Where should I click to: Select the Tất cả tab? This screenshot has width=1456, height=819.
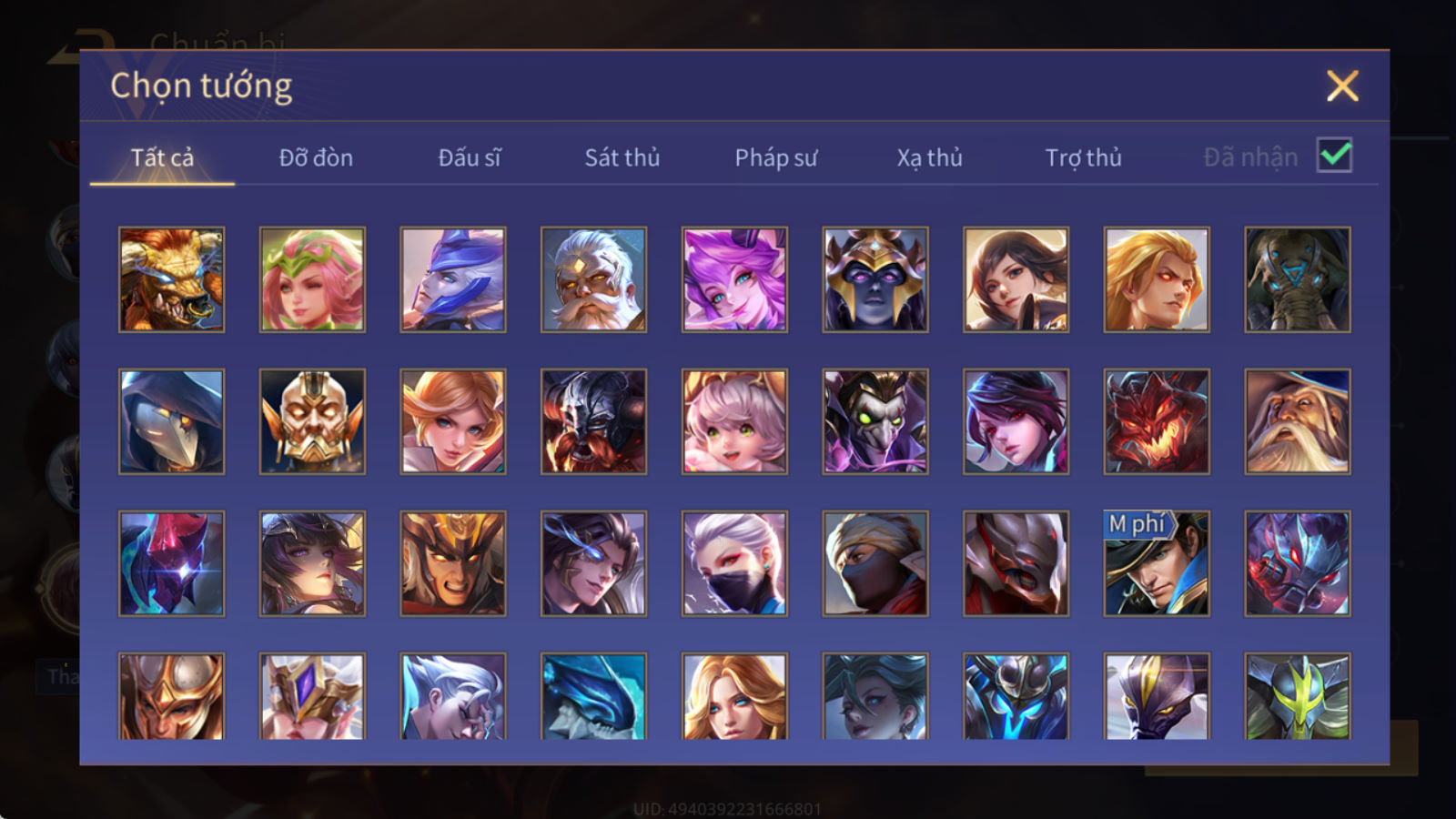point(162,157)
